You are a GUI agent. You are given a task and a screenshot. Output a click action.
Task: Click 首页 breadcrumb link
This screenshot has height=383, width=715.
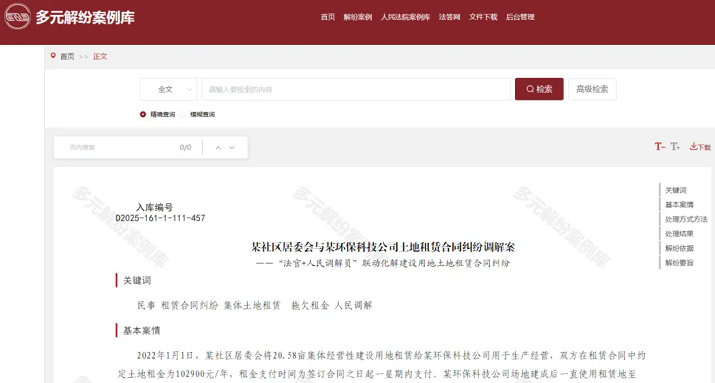click(67, 57)
